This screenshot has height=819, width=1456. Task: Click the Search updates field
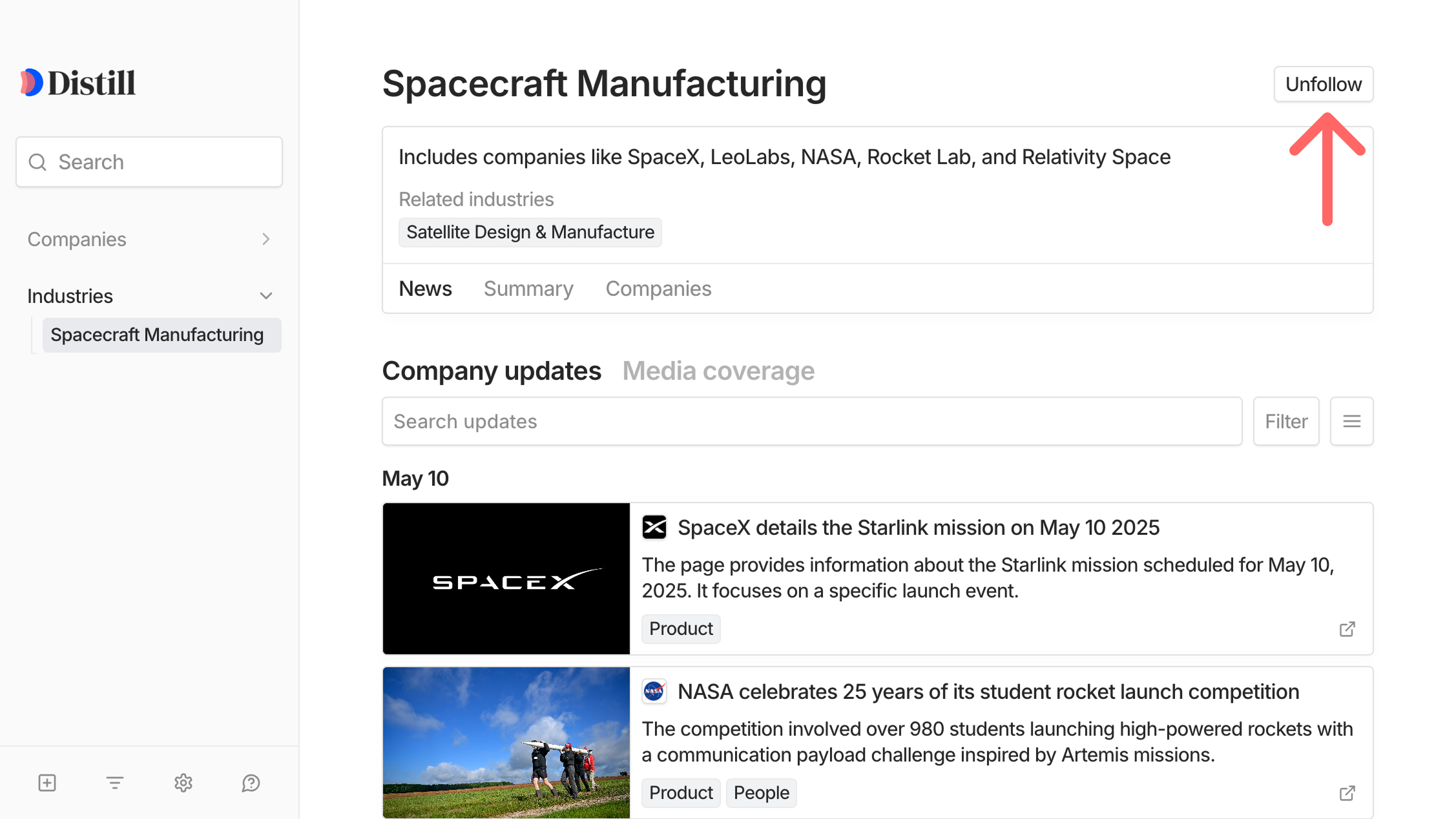811,421
